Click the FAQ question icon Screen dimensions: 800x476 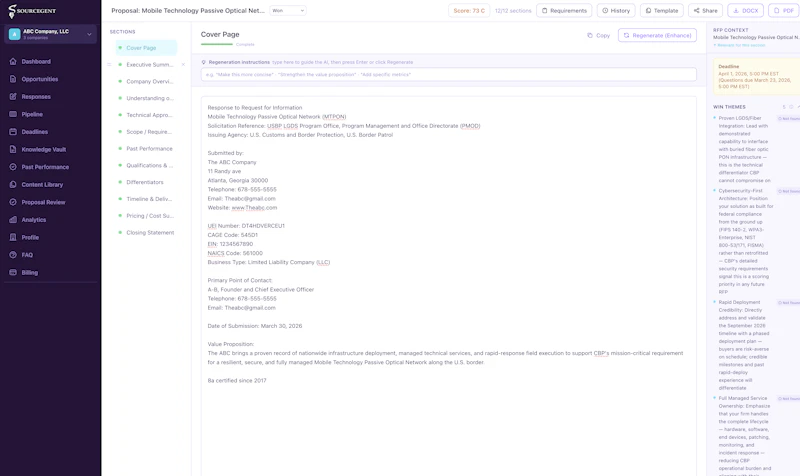[x=13, y=255]
